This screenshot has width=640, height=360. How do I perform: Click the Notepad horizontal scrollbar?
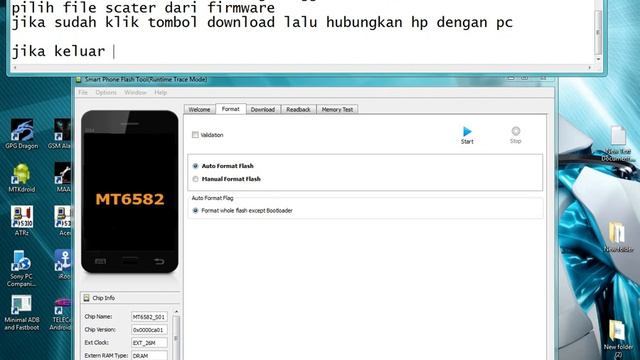pyautogui.click(x=302, y=67)
